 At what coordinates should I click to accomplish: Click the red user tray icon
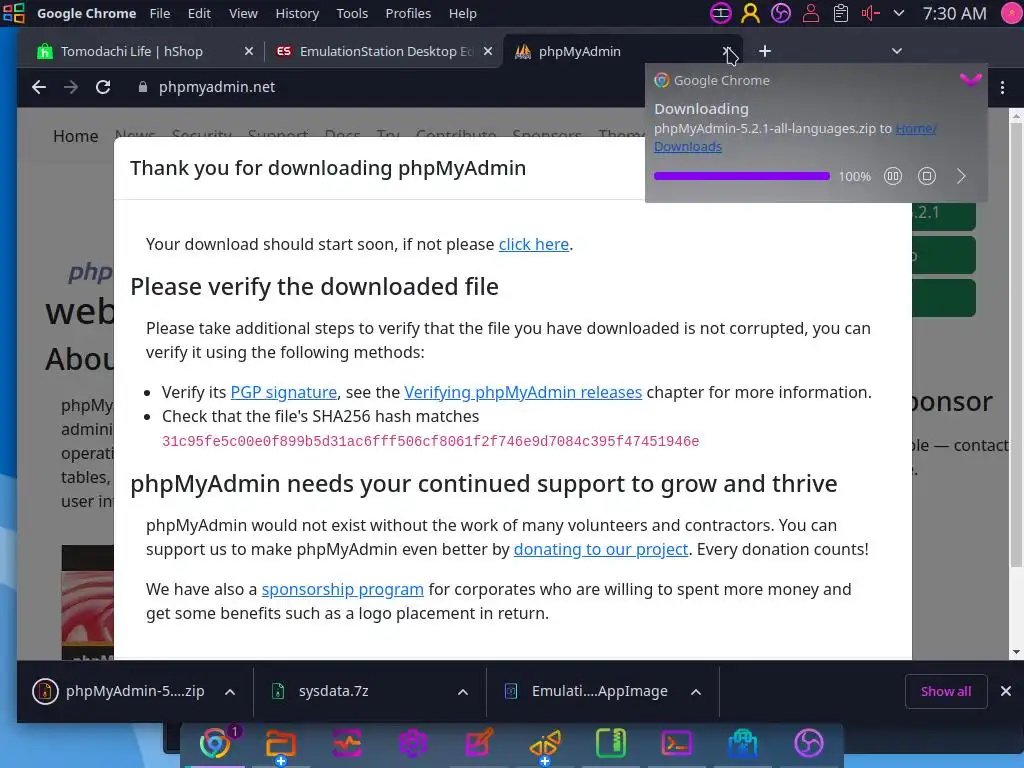click(x=810, y=13)
